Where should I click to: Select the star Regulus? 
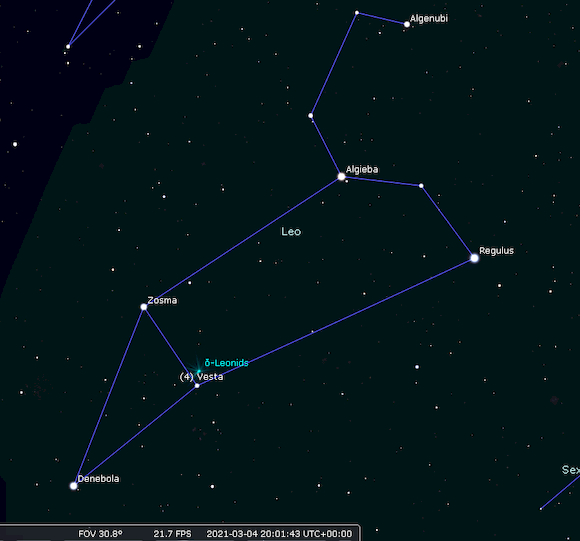474,258
